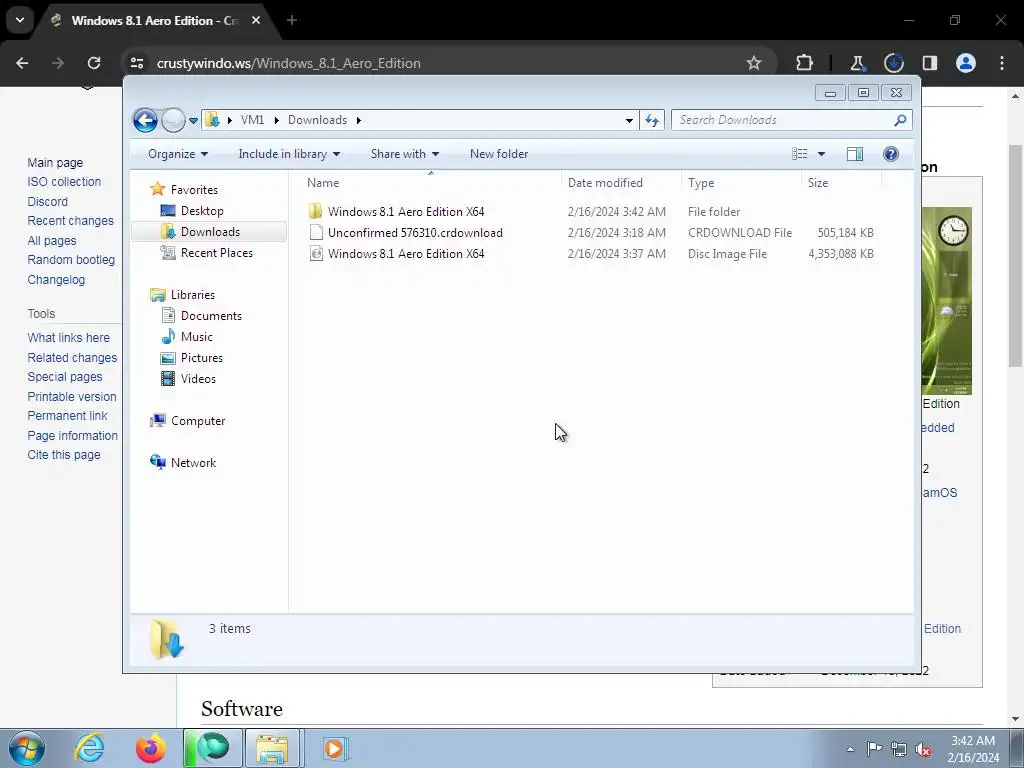Open tab search dropdown chevron
Screen dimensions: 1024x768
pos(20,20)
